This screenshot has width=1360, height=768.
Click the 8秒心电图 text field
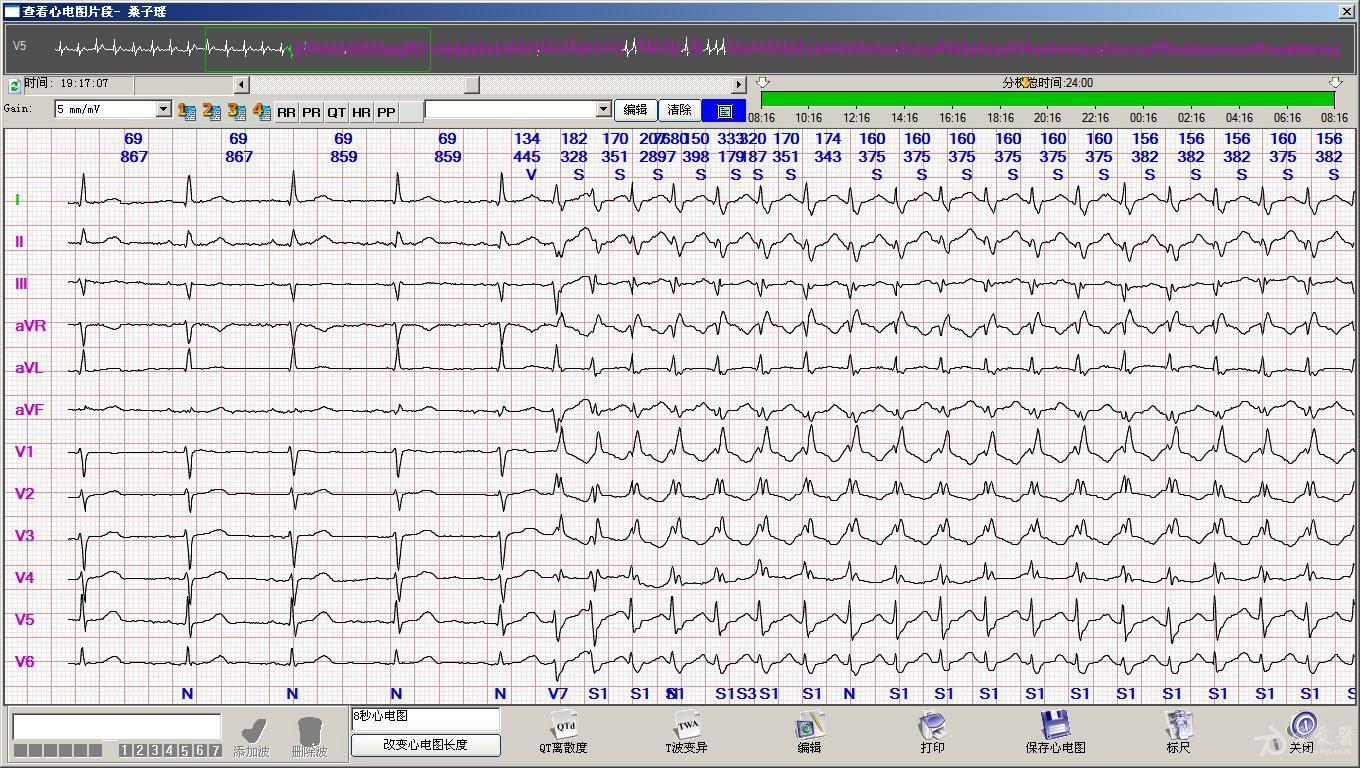click(425, 719)
